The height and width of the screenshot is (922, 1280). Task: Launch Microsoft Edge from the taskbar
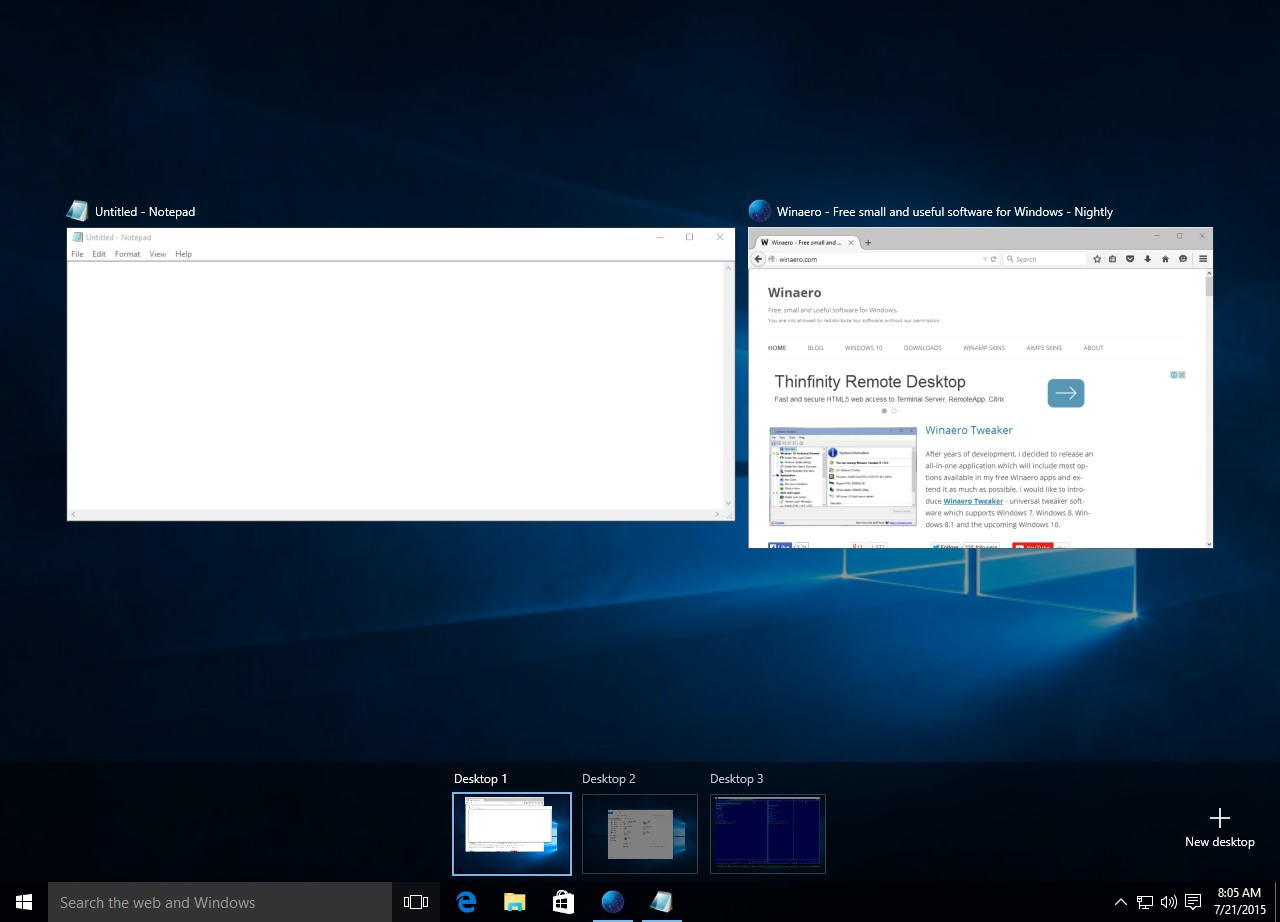(465, 902)
